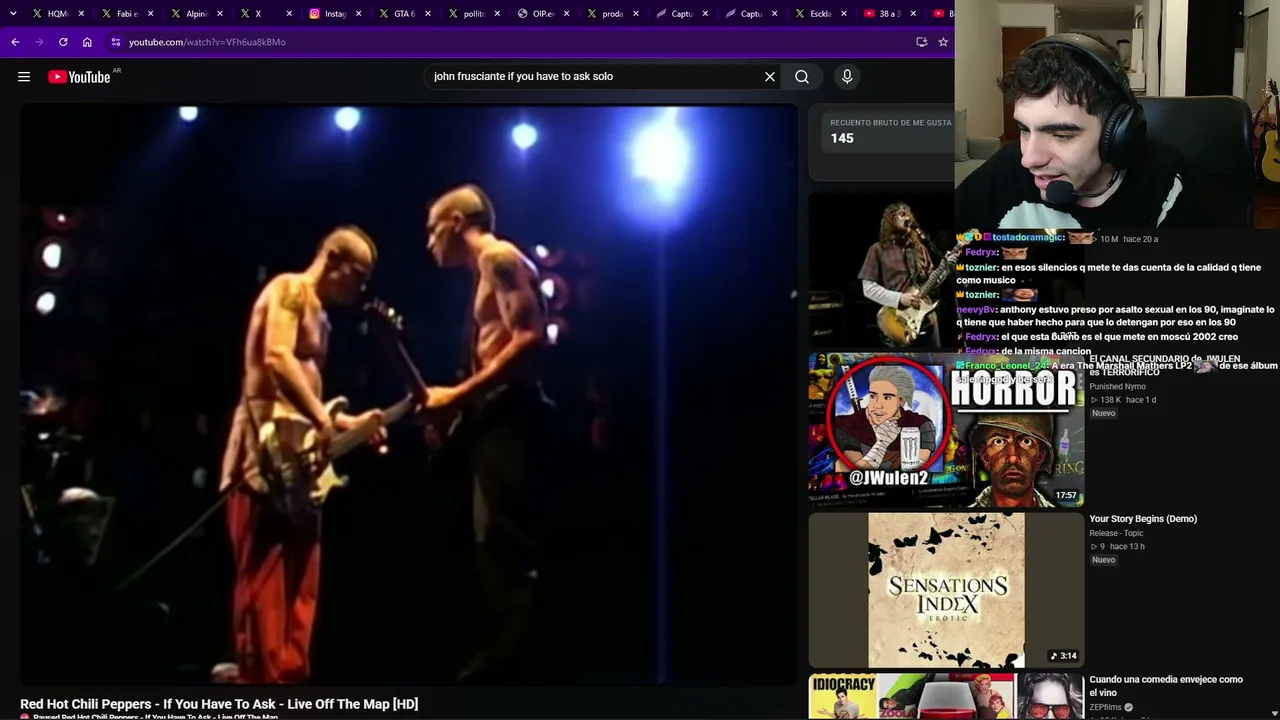Switch to the Instagram tab
The height and width of the screenshot is (720, 1280).
[x=334, y=14]
